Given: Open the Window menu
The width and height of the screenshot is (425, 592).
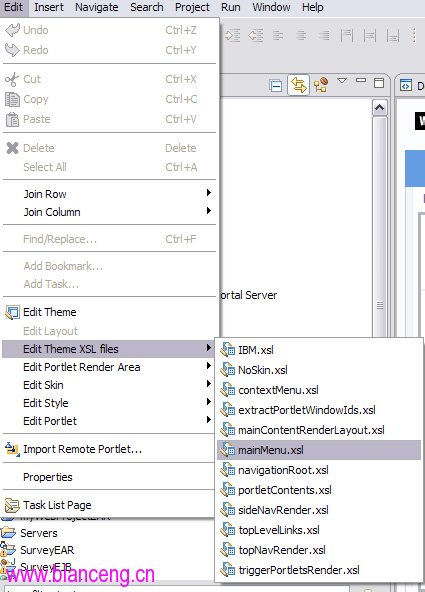Looking at the screenshot, I should (271, 7).
